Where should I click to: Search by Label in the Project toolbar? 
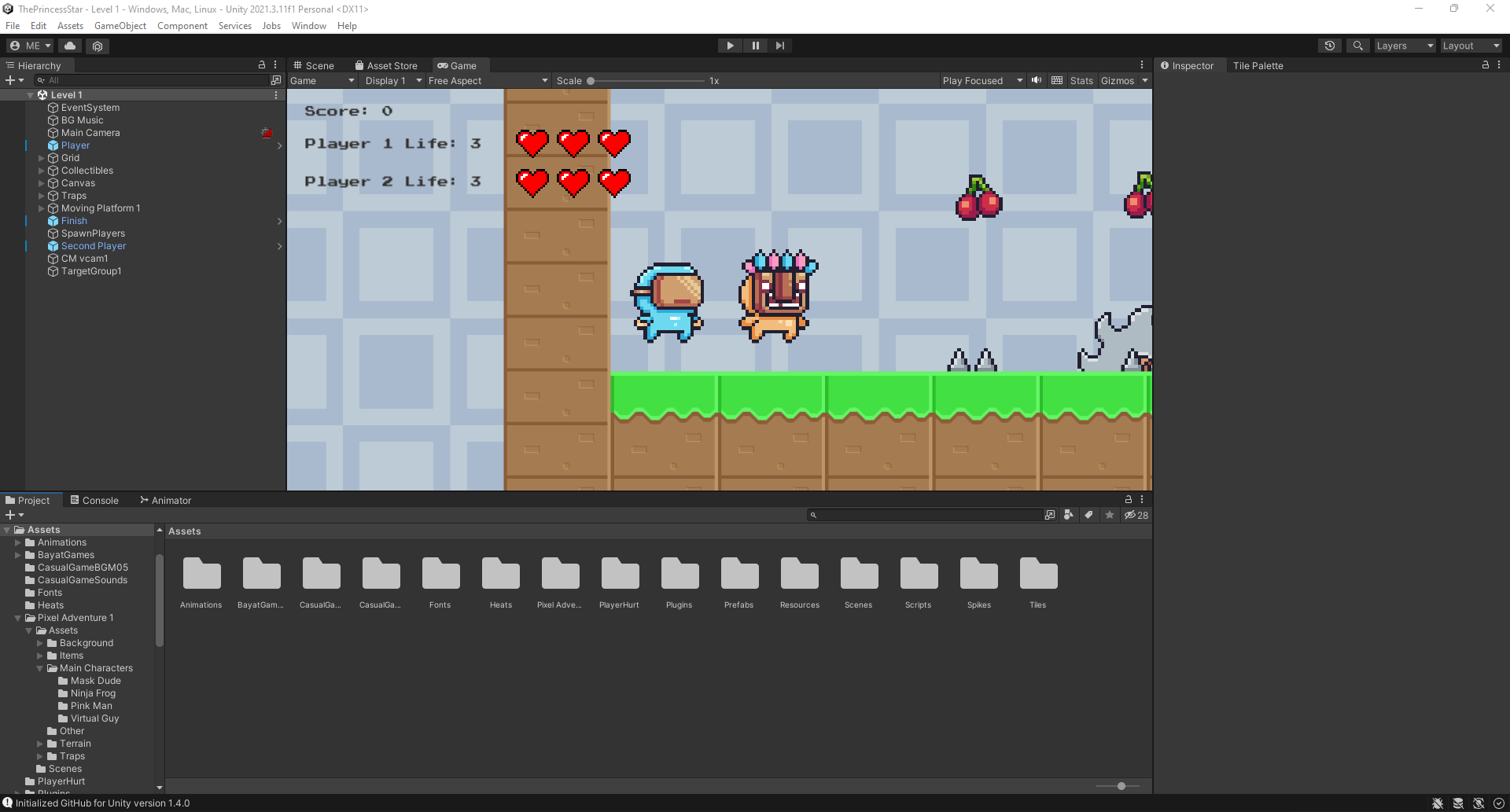[1088, 515]
